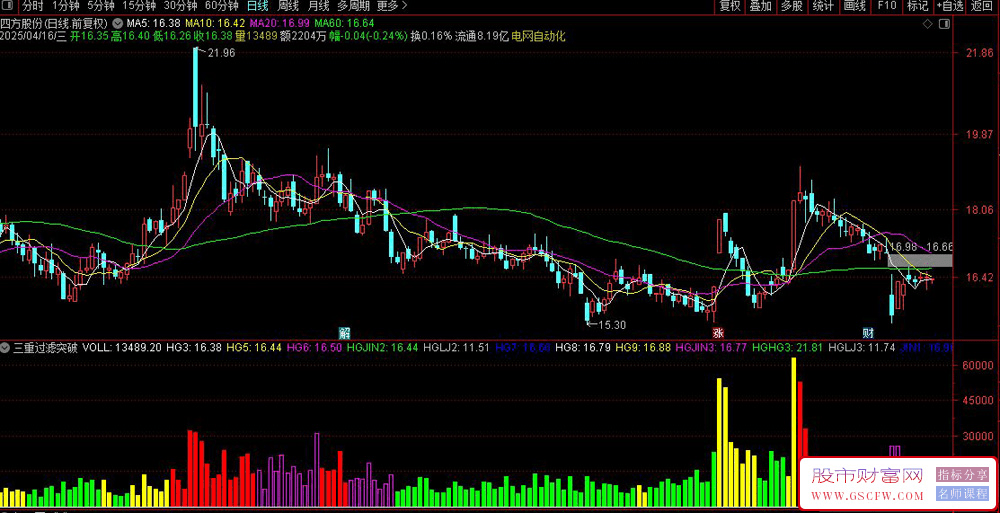Switch to the 15分钟 period tab

pyautogui.click(x=138, y=6)
